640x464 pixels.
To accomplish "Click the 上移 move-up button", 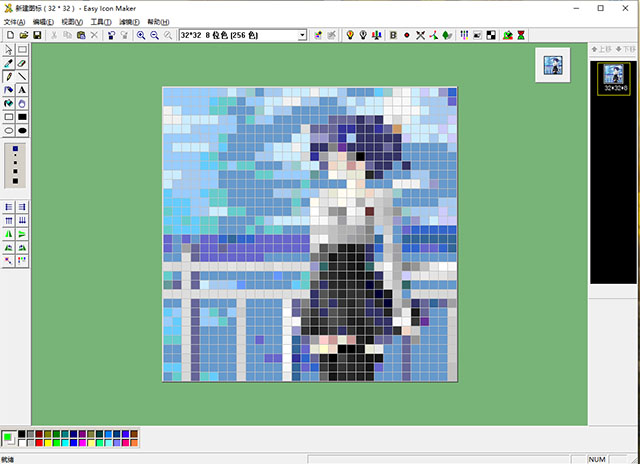I will tap(601, 49).
